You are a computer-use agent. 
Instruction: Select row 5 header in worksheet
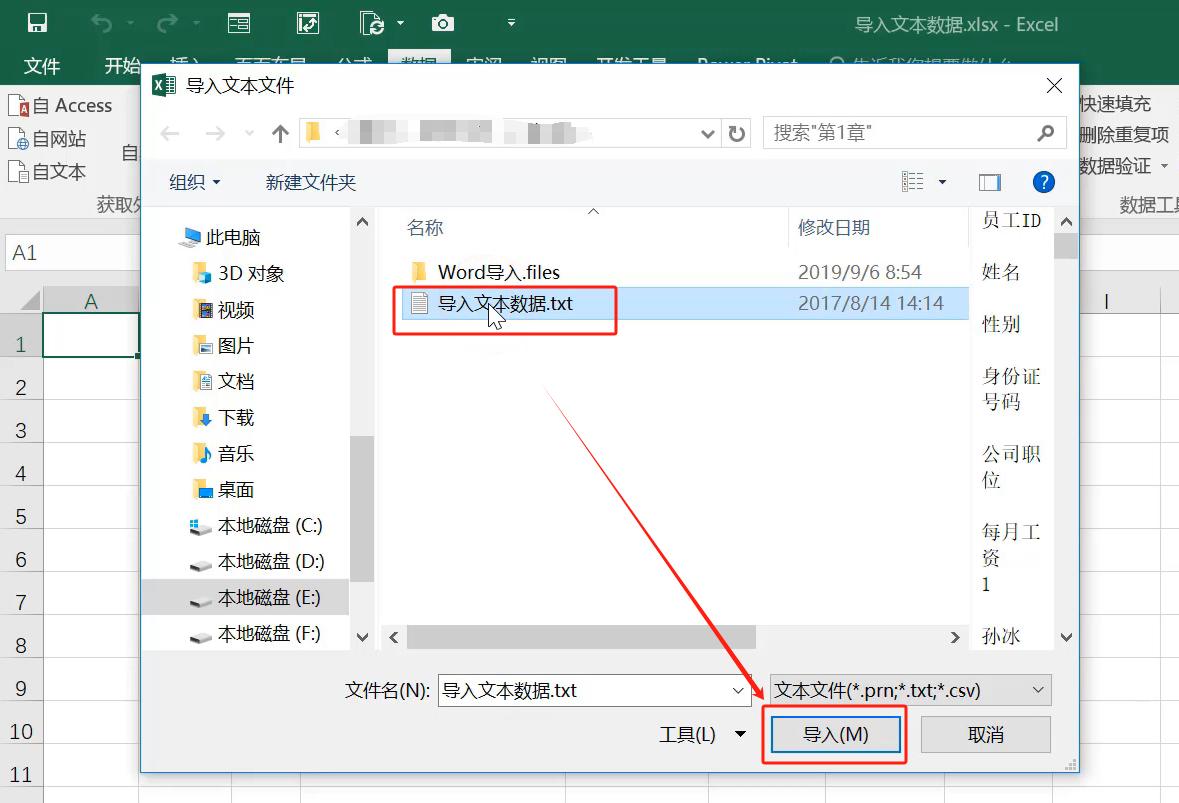pyautogui.click(x=21, y=517)
